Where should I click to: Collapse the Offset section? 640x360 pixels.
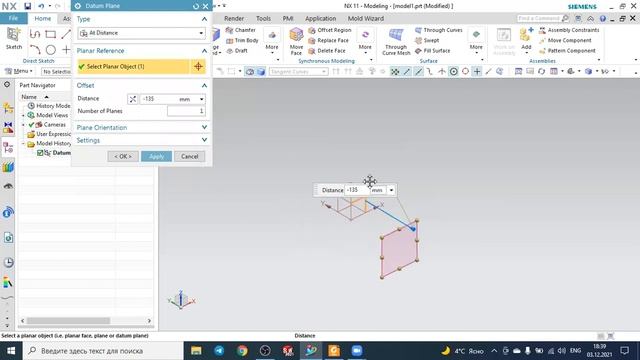(x=204, y=85)
